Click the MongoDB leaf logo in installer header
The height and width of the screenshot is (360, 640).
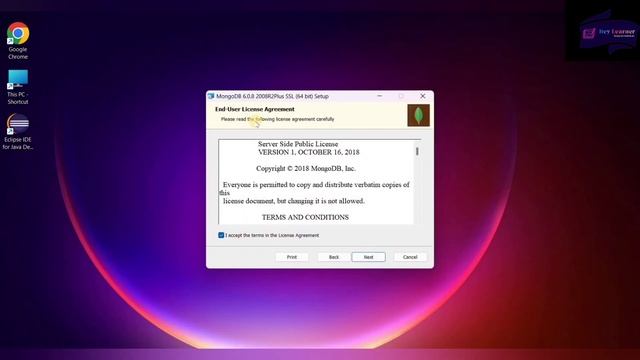click(x=418, y=116)
